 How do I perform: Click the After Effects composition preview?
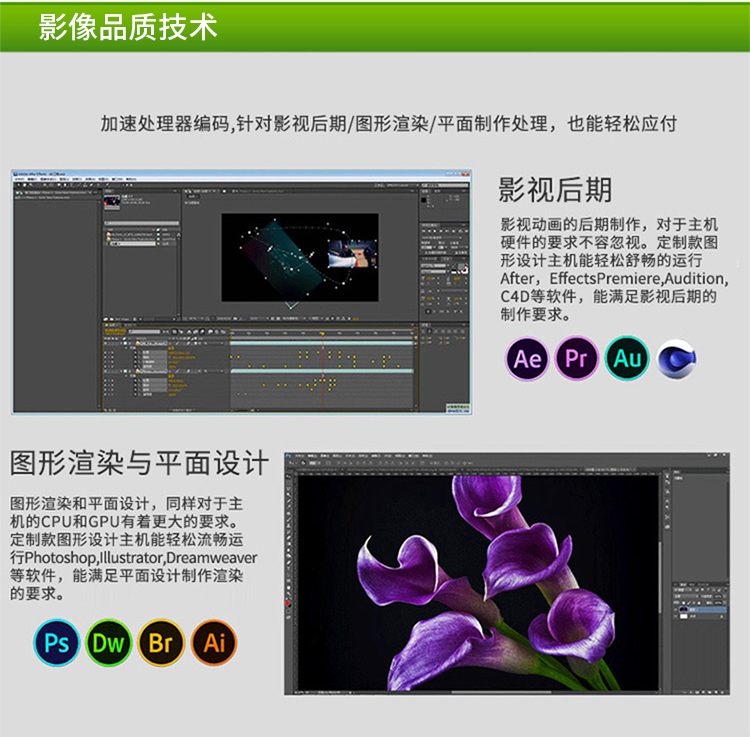pyautogui.click(x=299, y=256)
